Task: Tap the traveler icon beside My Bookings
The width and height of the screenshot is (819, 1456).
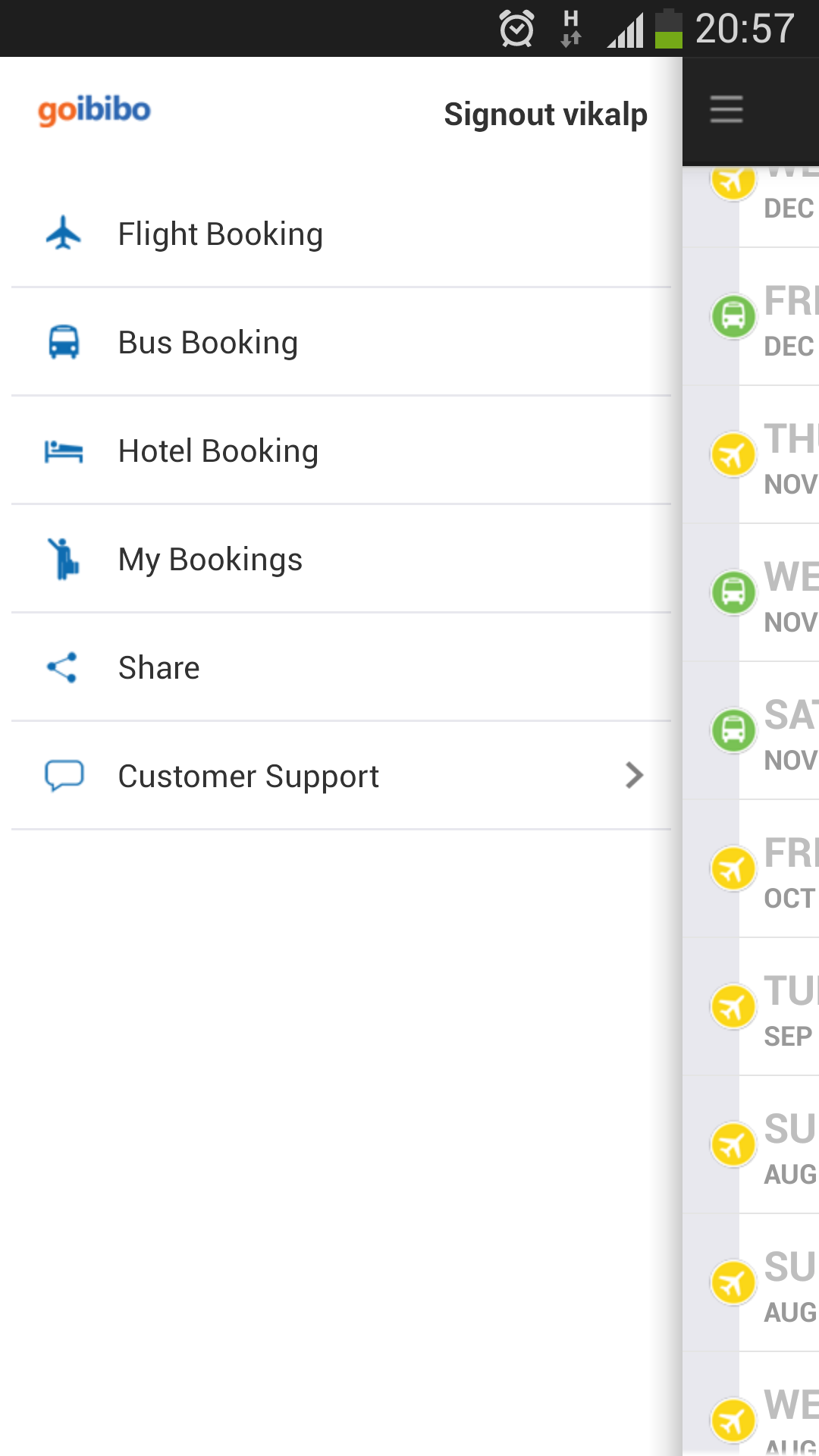Action: coord(64,559)
